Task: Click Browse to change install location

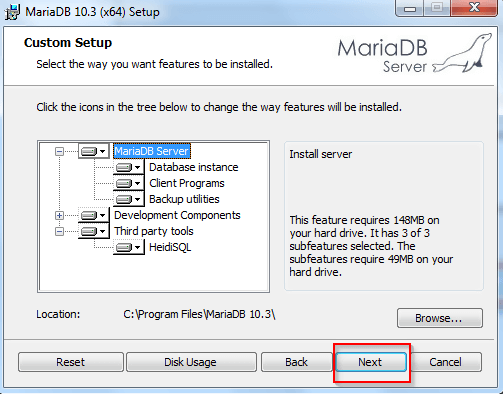Action: tap(440, 318)
